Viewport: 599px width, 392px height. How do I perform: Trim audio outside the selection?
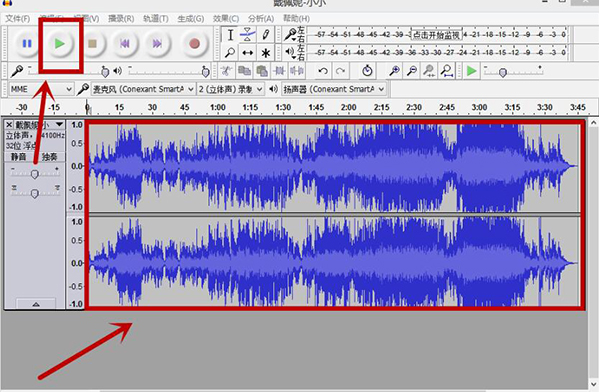pos(279,71)
